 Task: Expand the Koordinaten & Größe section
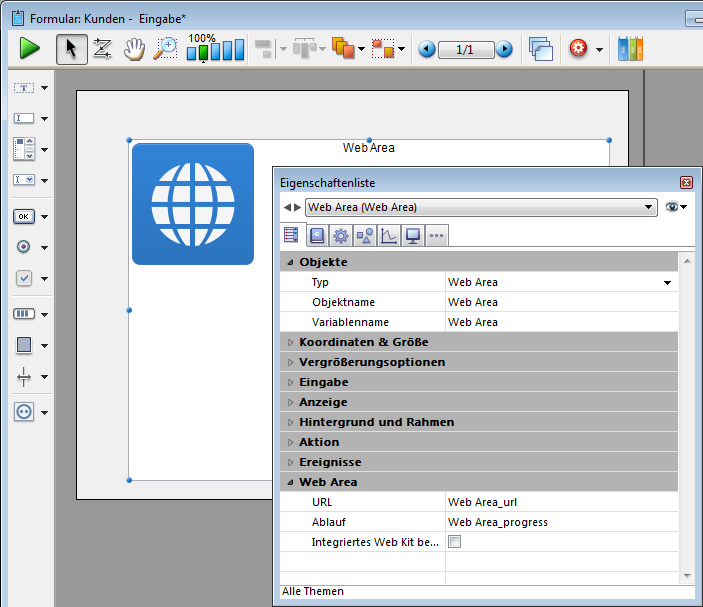click(x=291, y=342)
